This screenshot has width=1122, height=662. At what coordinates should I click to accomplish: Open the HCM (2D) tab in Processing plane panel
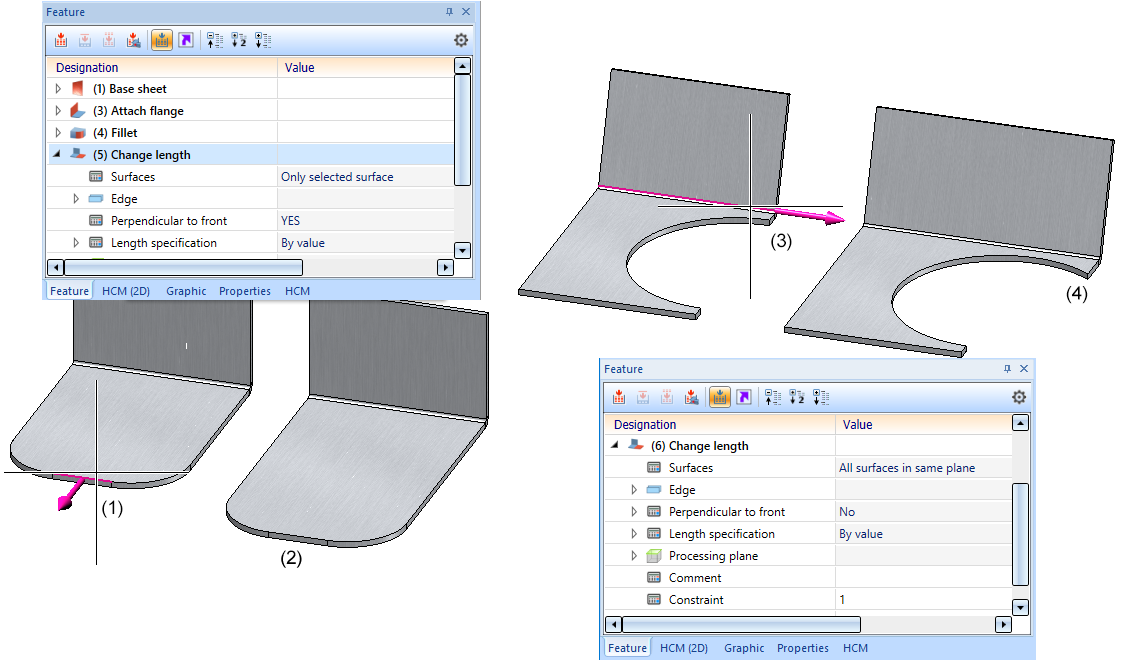(684, 648)
